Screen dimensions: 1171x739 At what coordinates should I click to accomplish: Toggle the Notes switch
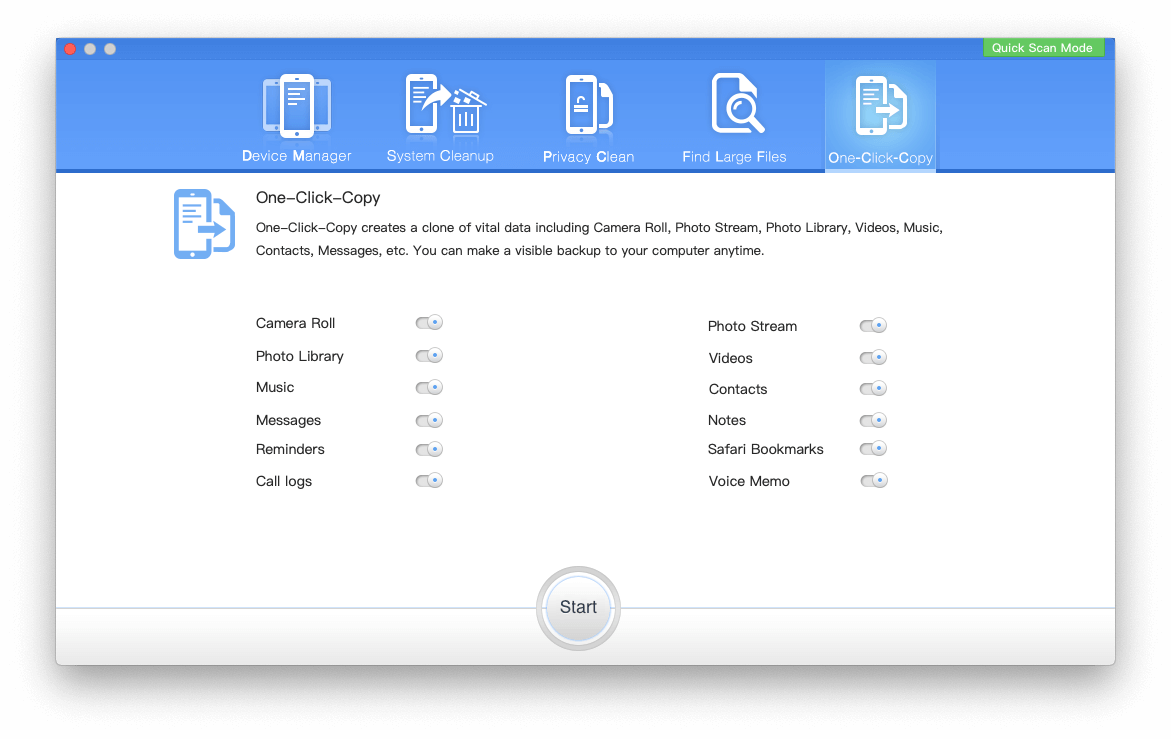point(873,420)
